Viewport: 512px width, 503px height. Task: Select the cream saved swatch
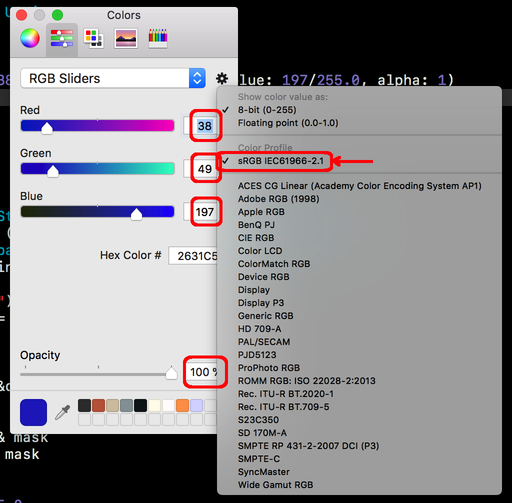tap(154, 406)
